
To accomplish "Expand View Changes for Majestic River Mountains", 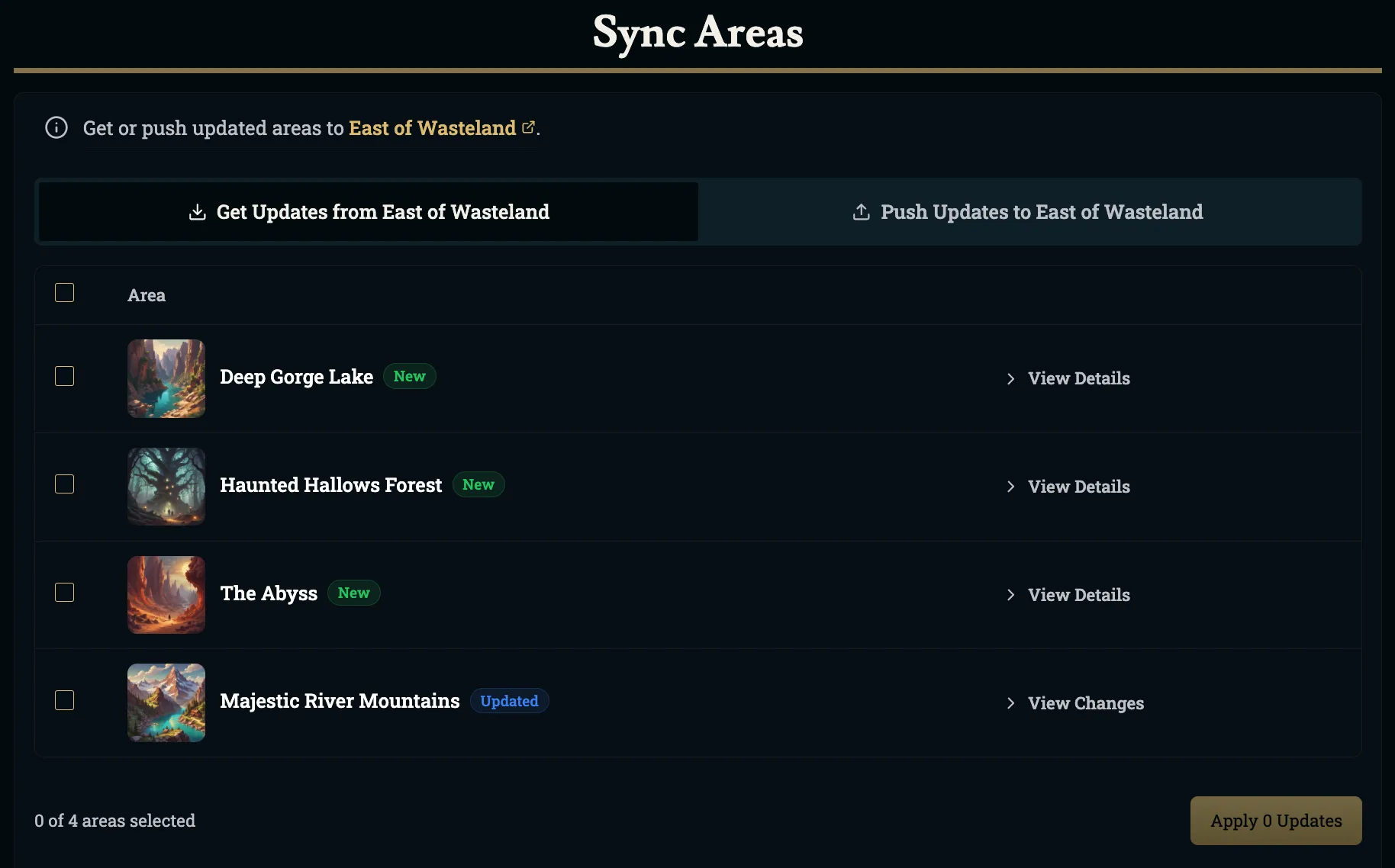I will click(x=1085, y=702).
